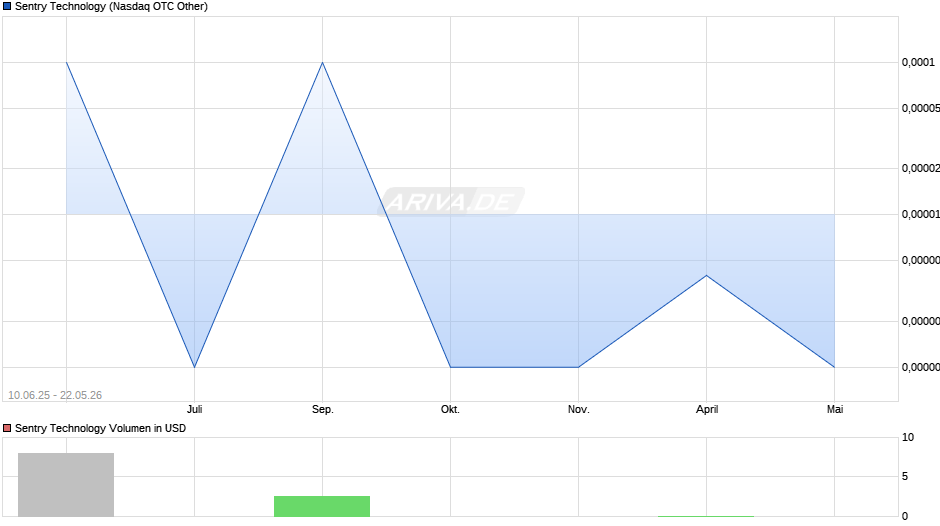Click the Mai x-axis label
The image size is (940, 526).
point(834,409)
